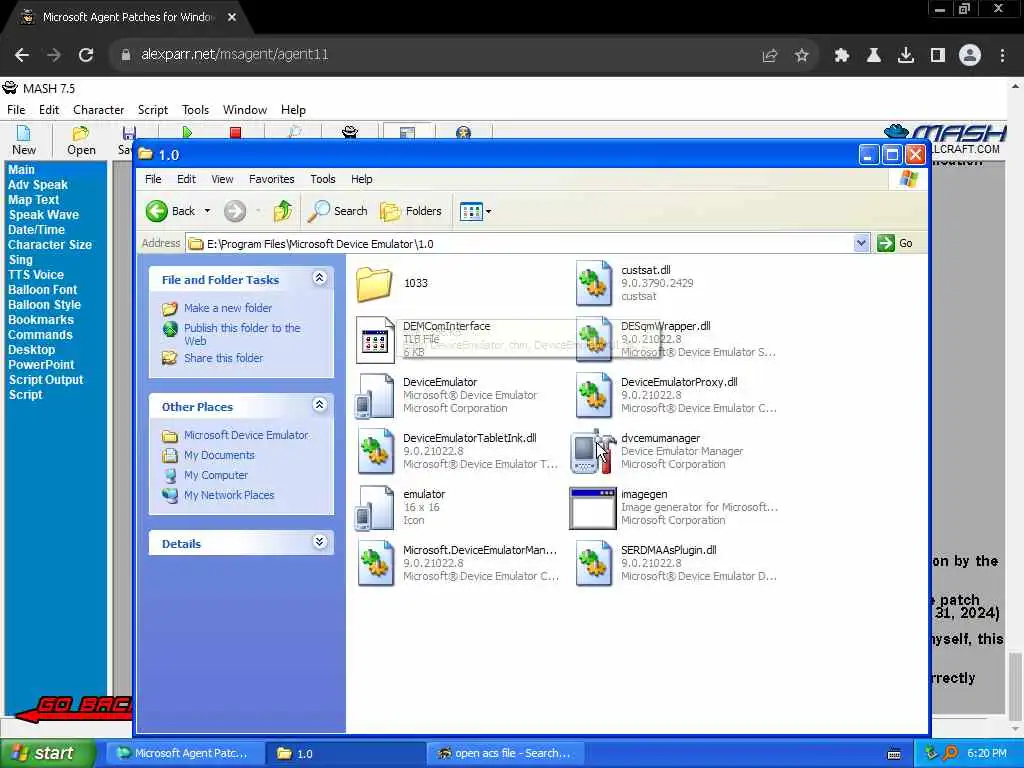Image resolution: width=1024 pixels, height=768 pixels.
Task: Select dvcemumanager application icon
Action: pyautogui.click(x=593, y=451)
